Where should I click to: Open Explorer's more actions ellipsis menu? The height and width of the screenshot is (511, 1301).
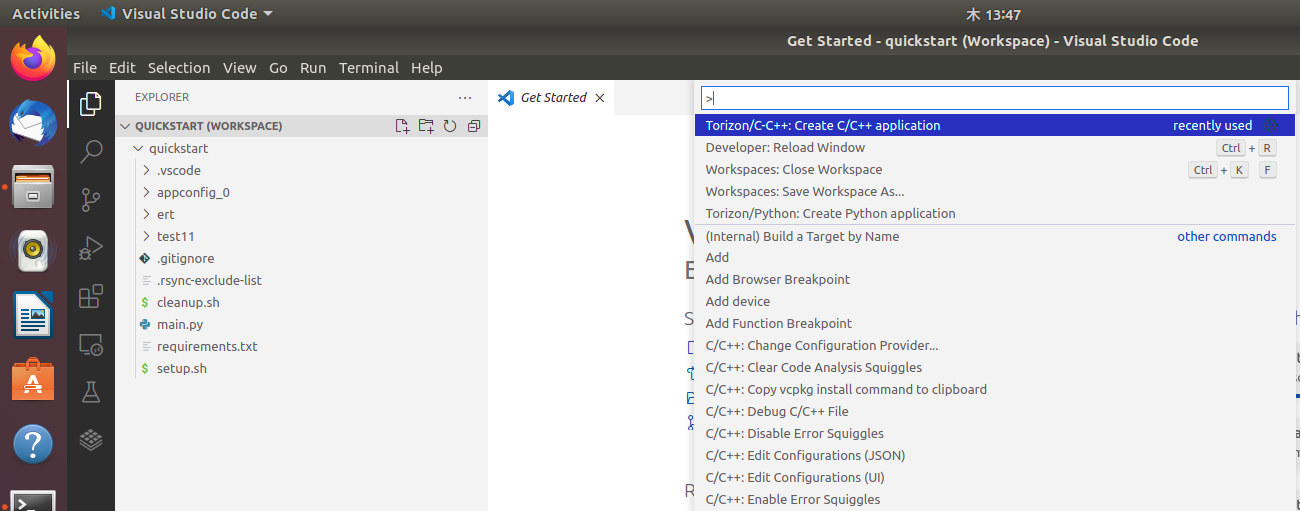[464, 97]
